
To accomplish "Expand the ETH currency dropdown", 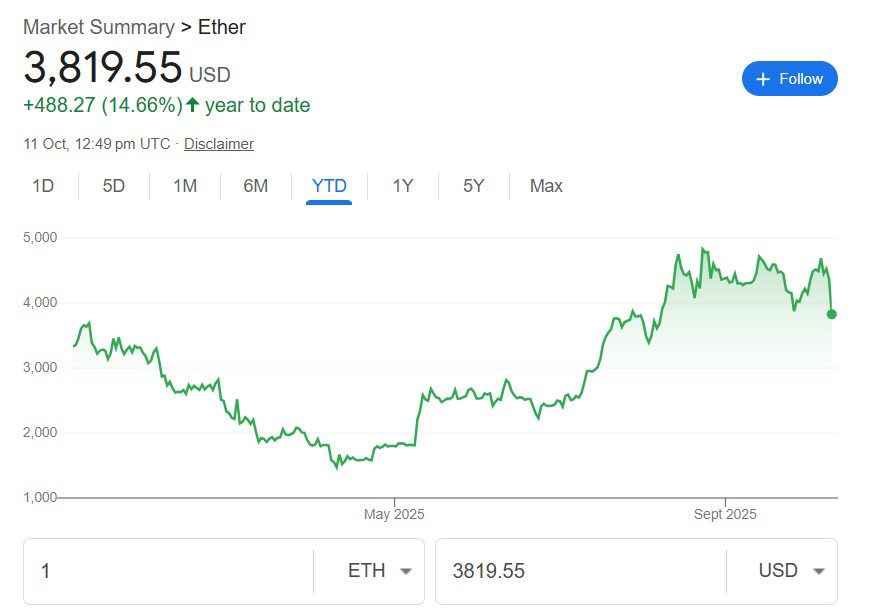I will 380,571.
